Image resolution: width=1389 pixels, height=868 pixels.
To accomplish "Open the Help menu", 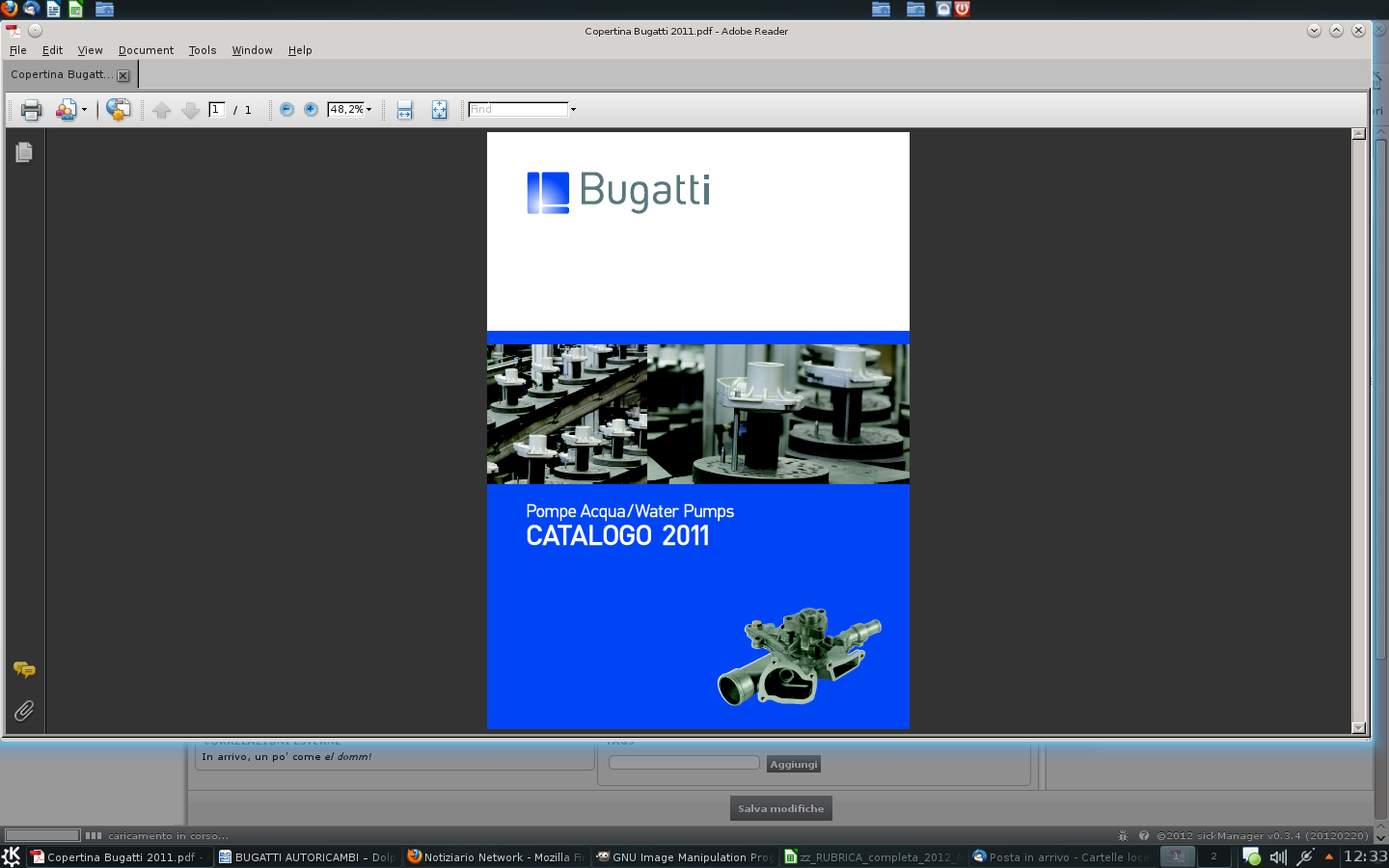I will coord(300,50).
